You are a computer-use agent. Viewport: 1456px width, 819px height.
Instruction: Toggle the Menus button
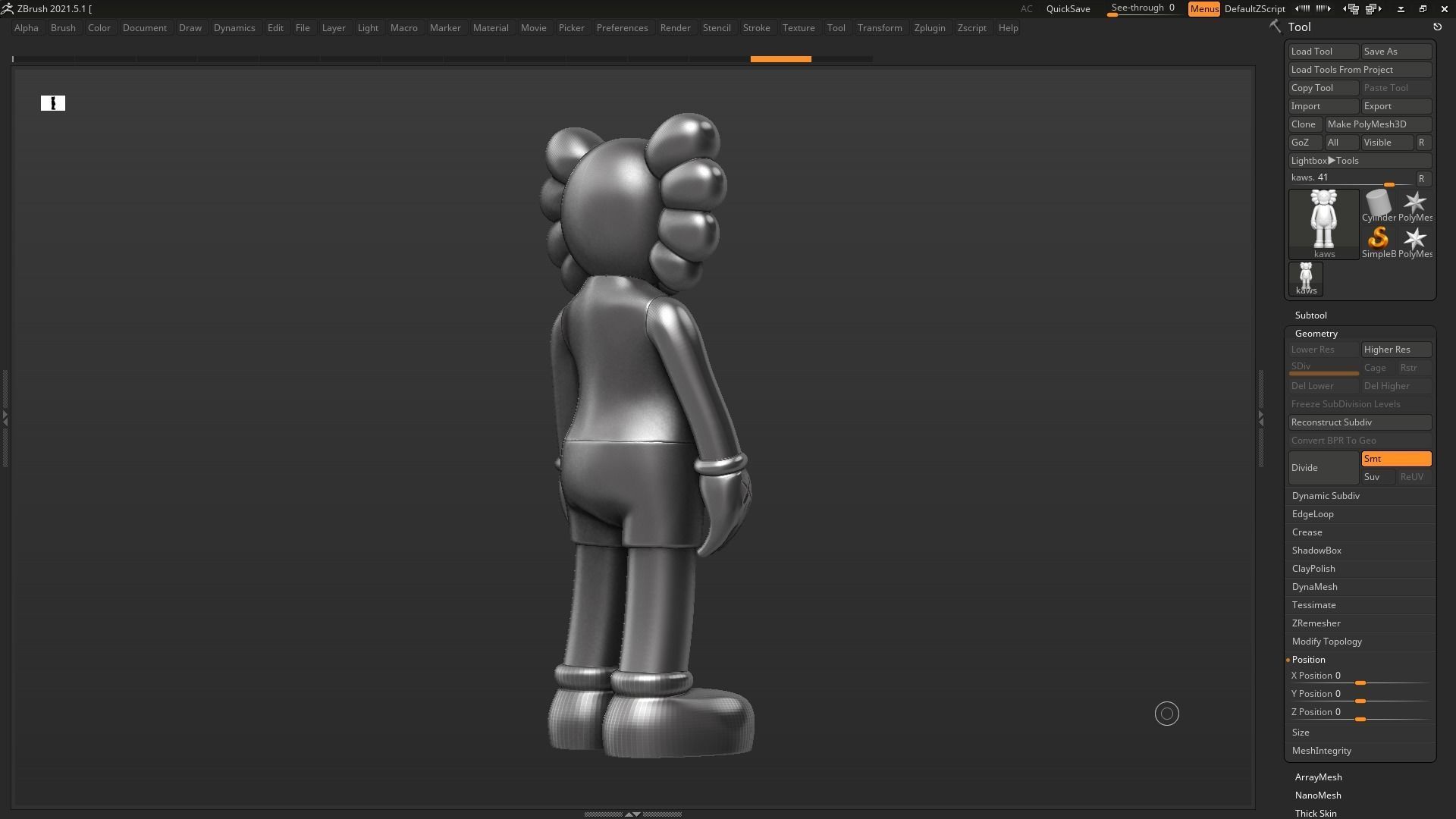[1203, 8]
